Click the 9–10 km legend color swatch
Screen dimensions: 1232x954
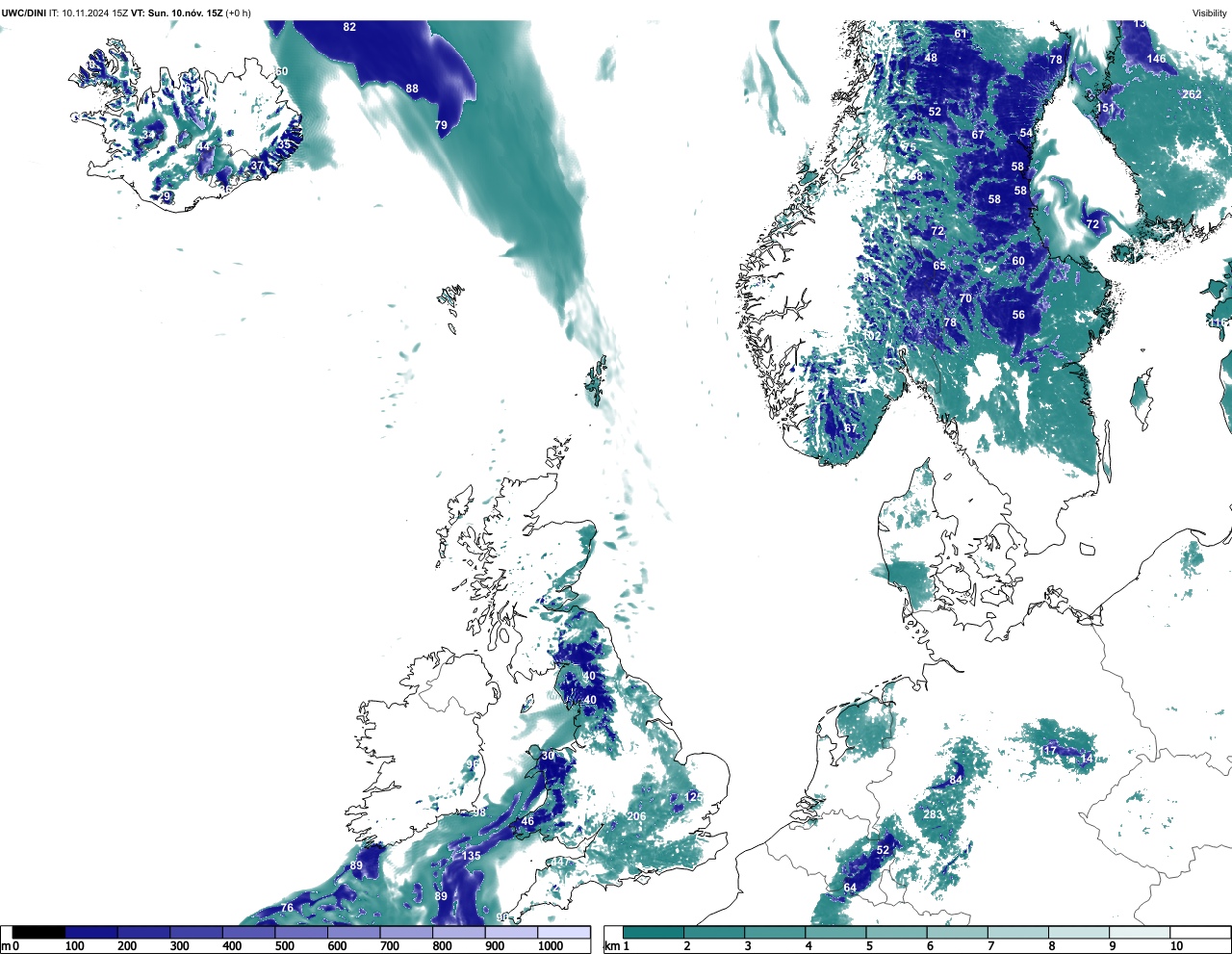click(1140, 932)
